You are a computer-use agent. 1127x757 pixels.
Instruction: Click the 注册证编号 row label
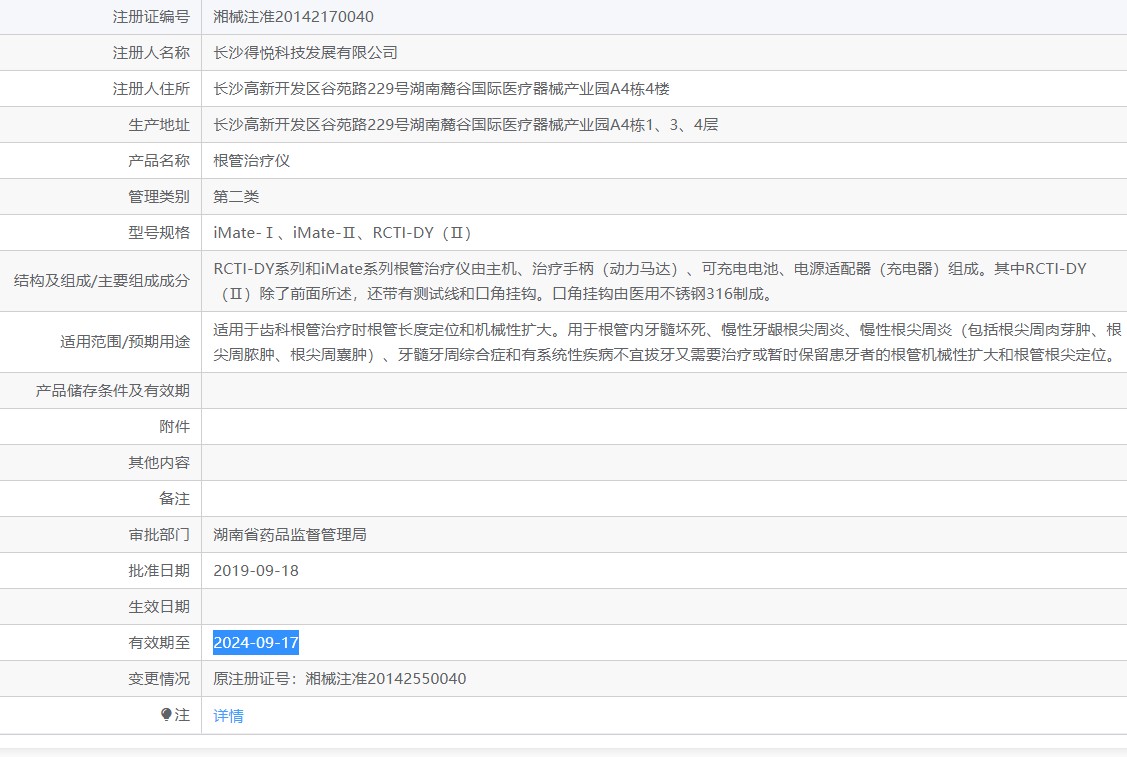click(x=151, y=17)
